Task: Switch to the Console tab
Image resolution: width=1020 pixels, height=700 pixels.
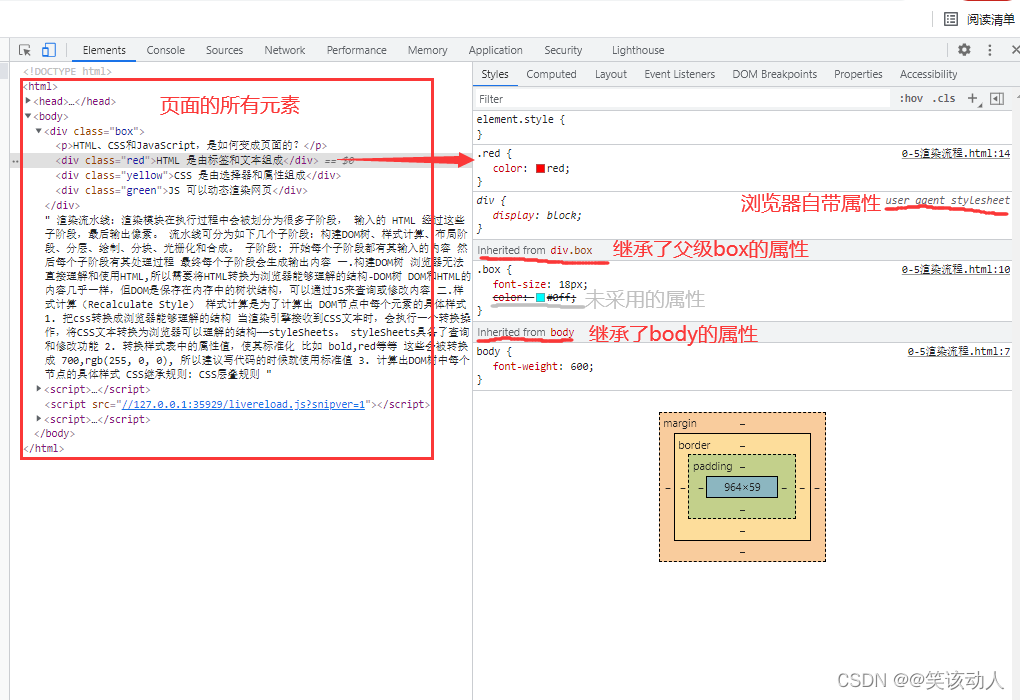Action: click(x=165, y=50)
